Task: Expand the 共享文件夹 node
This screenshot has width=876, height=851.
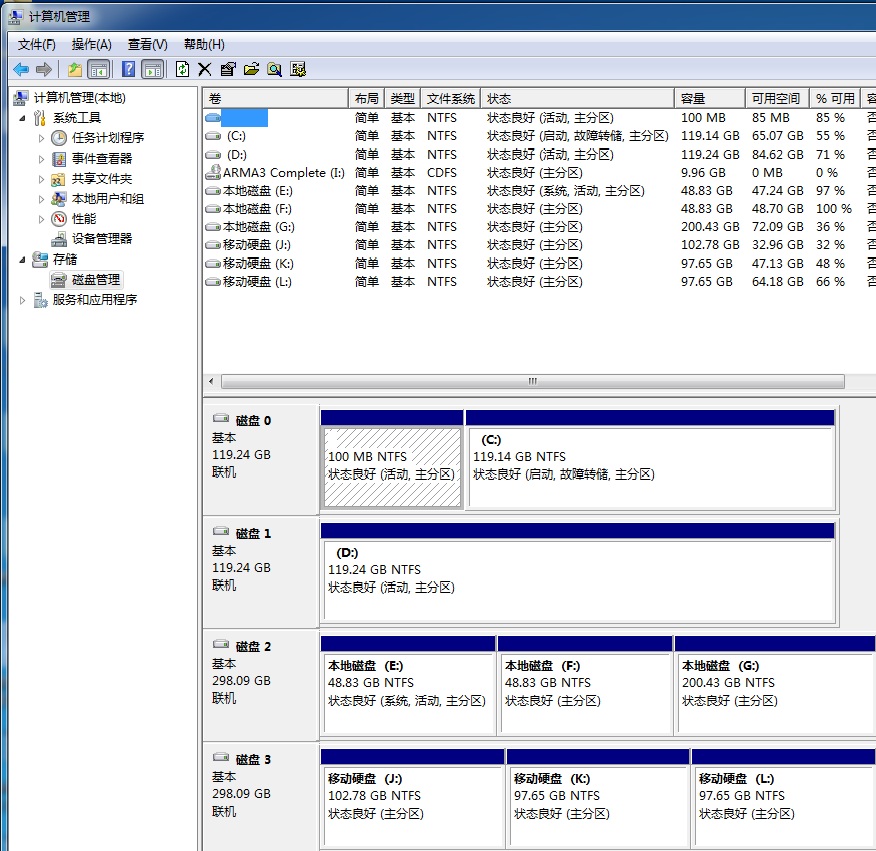Action: 41,179
